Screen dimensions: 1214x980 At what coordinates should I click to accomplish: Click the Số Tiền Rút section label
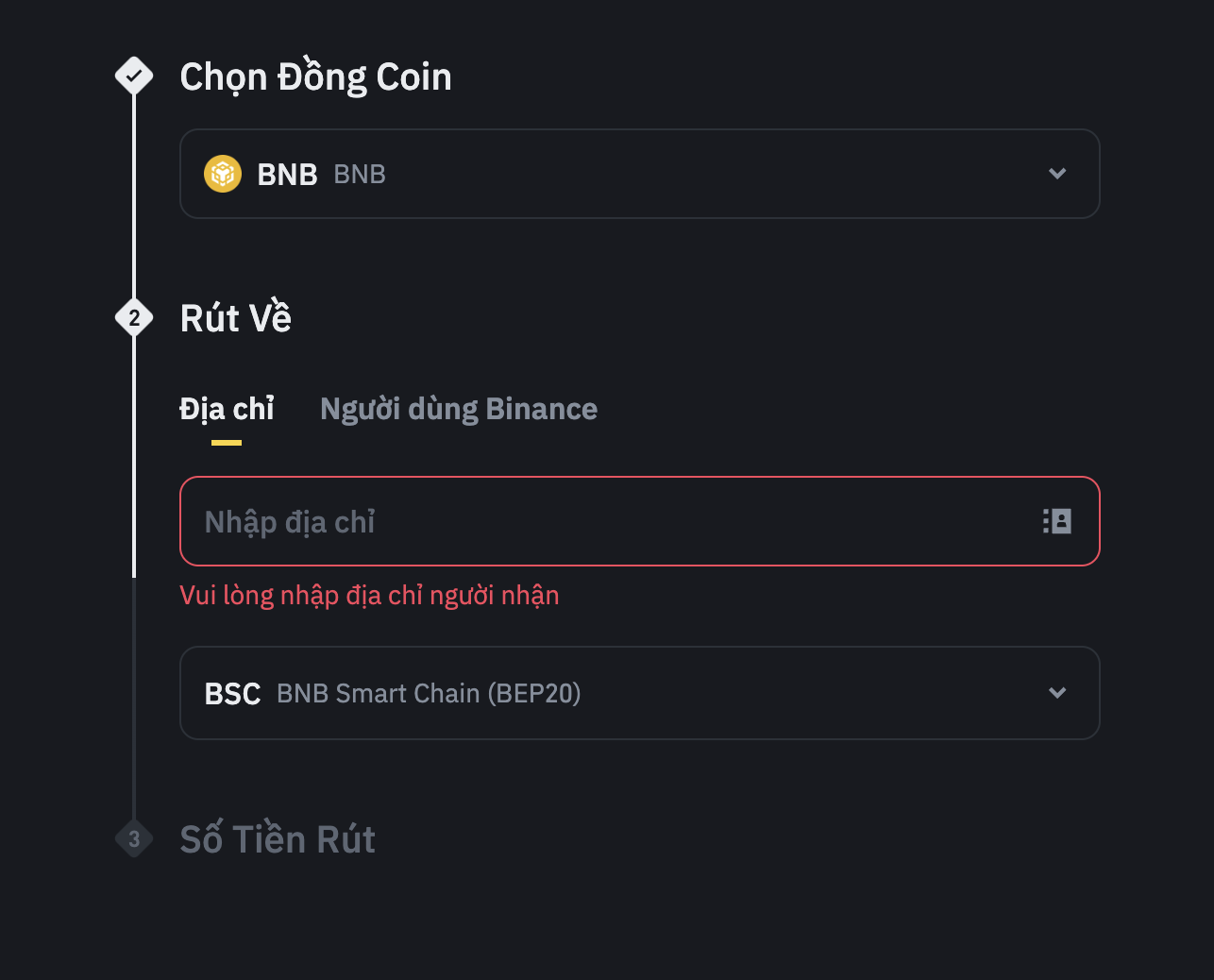(277, 838)
